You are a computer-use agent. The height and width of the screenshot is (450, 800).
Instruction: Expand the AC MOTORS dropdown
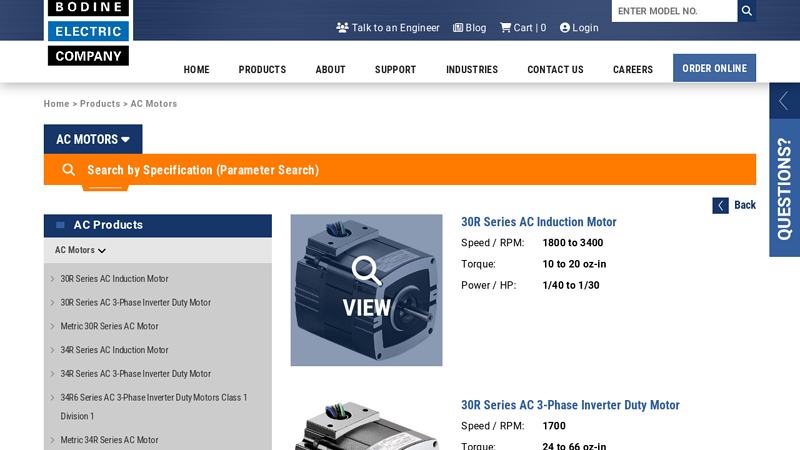coord(93,139)
